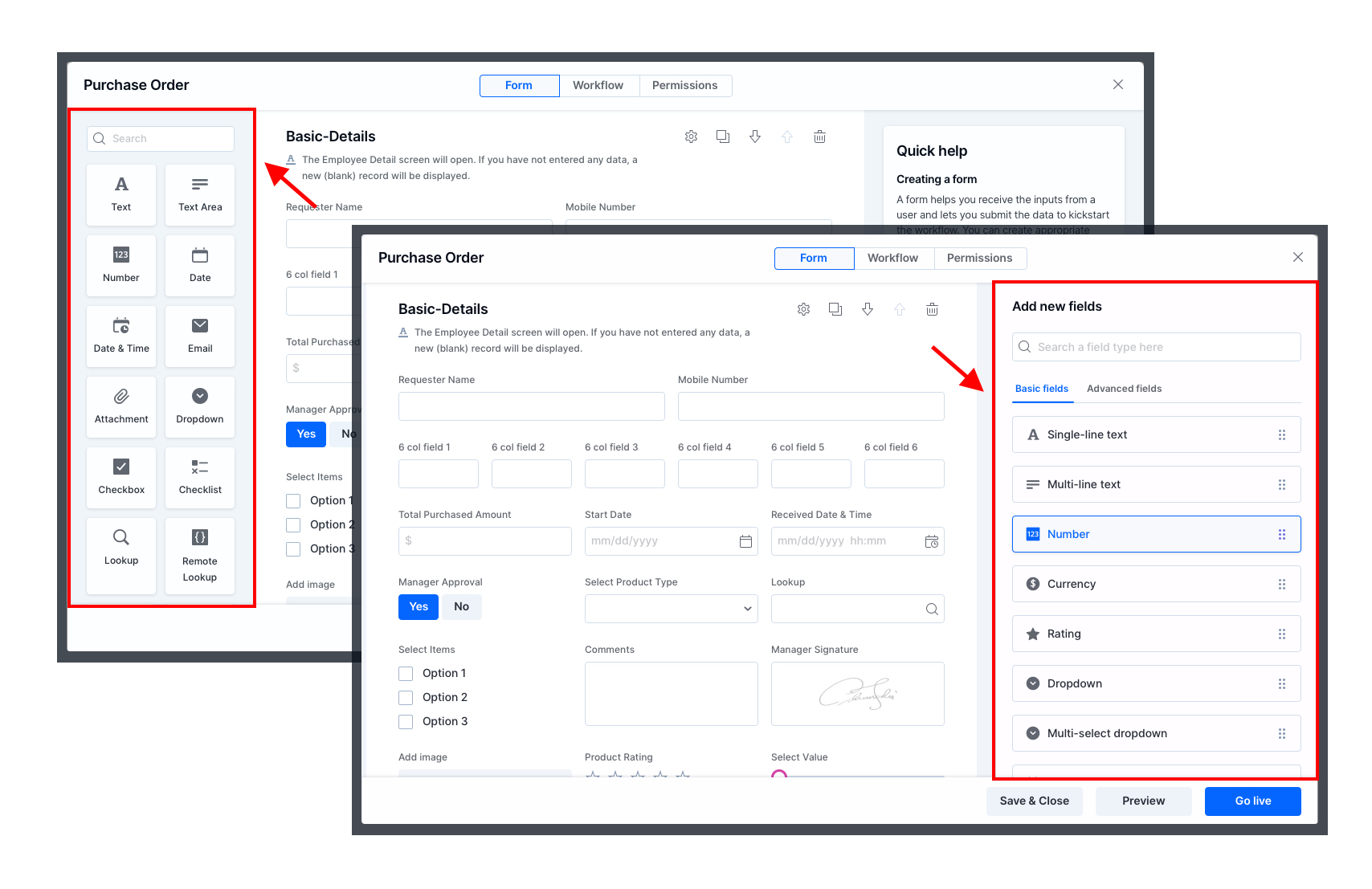Screen dimensions: 1372x889
Task: Add Dropdown field from Add new fields
Action: click(x=1157, y=683)
